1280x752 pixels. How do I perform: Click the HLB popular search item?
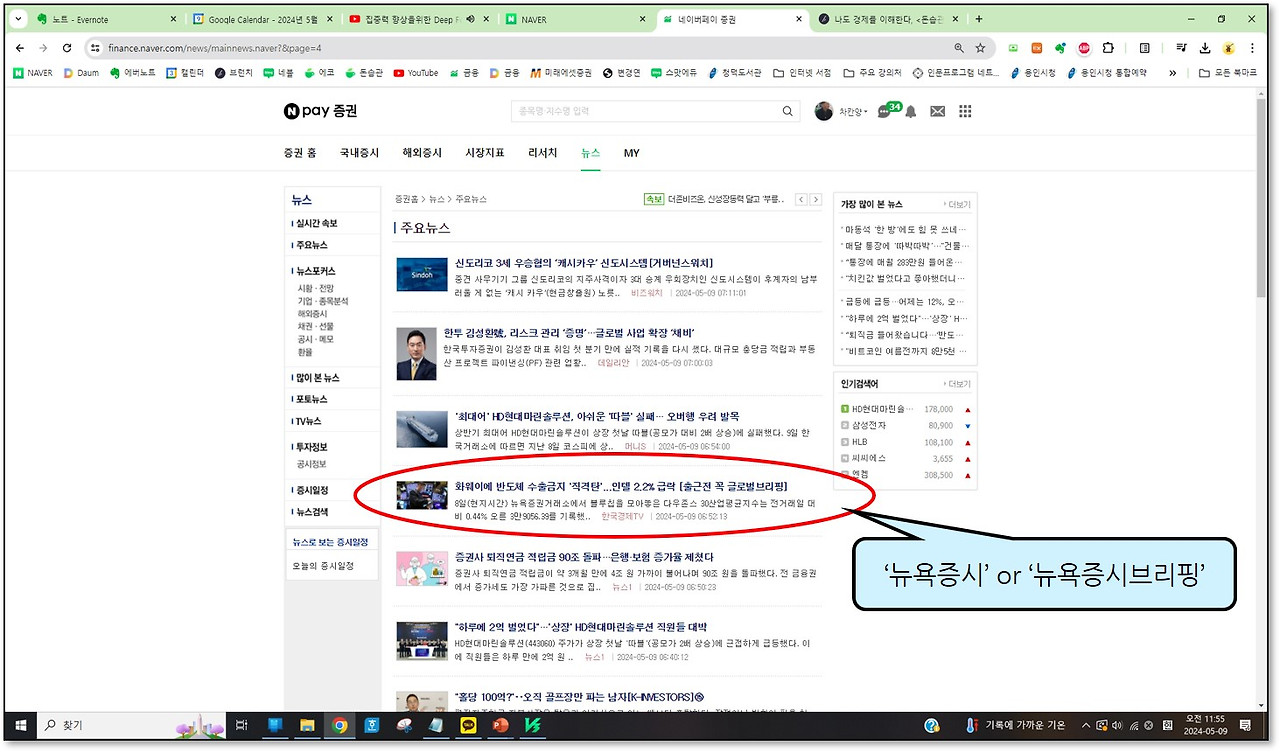click(861, 442)
